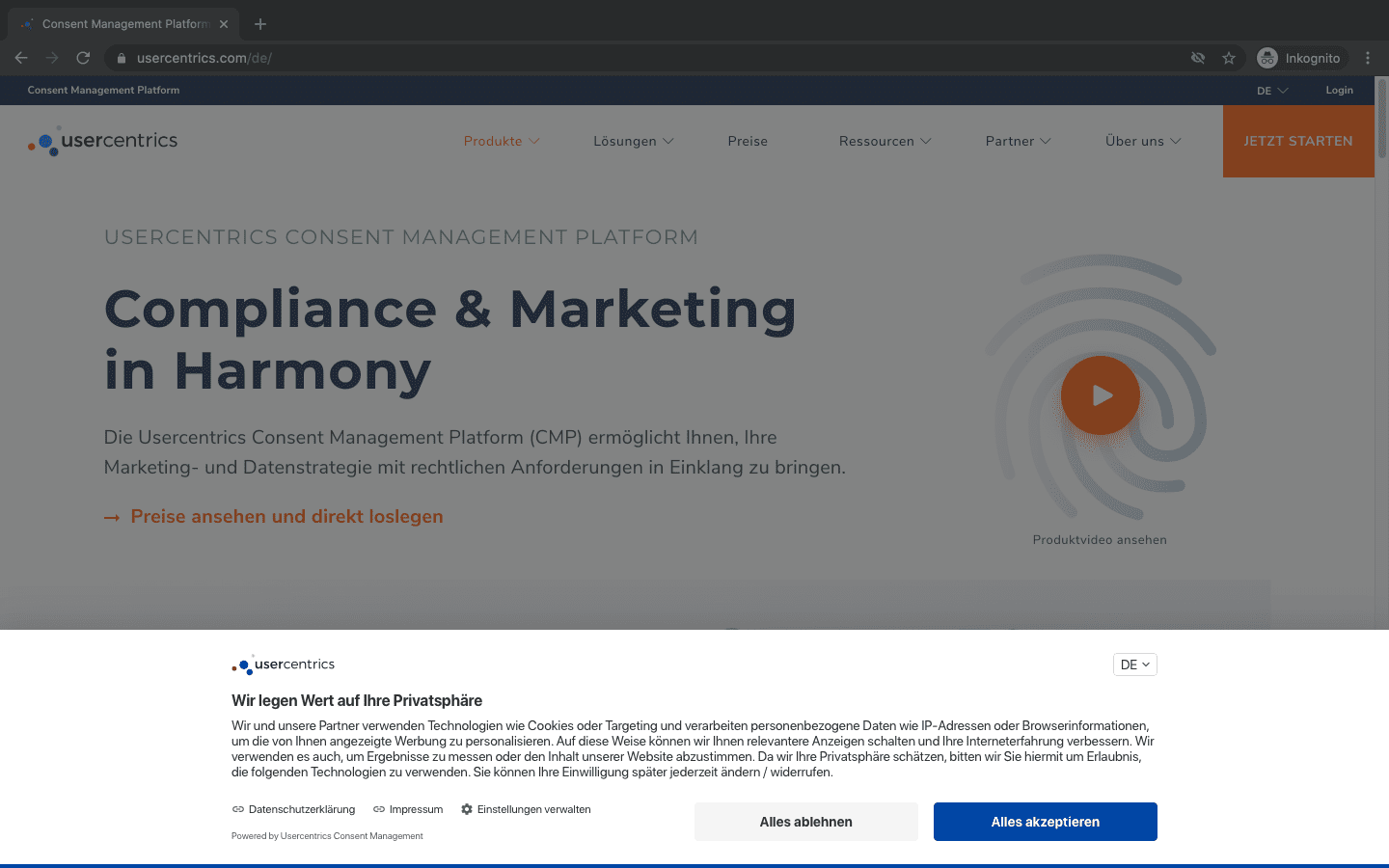
Task: Open Preise ansehen und direkt loslegen link
Action: click(286, 517)
